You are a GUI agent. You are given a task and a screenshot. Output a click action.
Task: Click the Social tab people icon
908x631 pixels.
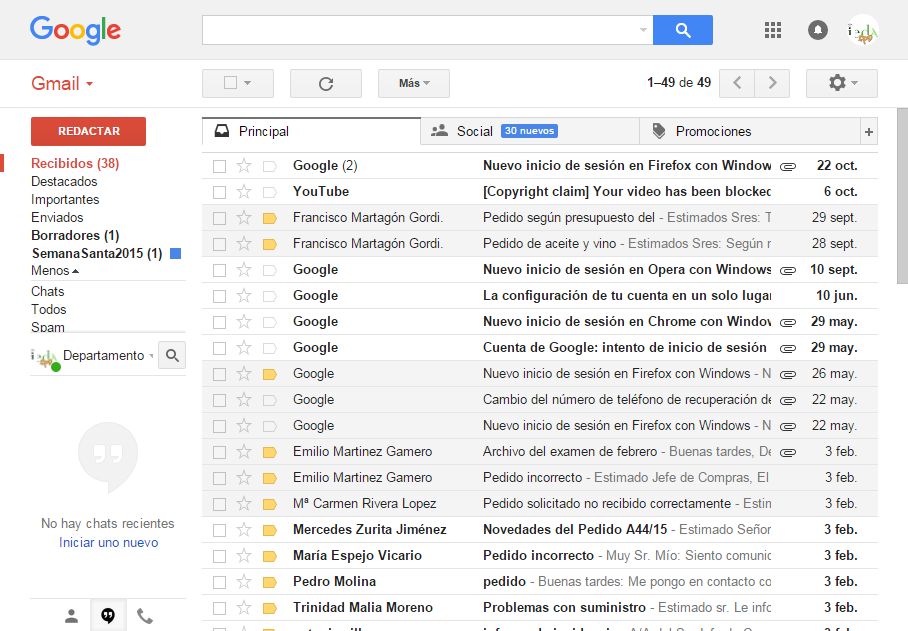pos(440,131)
